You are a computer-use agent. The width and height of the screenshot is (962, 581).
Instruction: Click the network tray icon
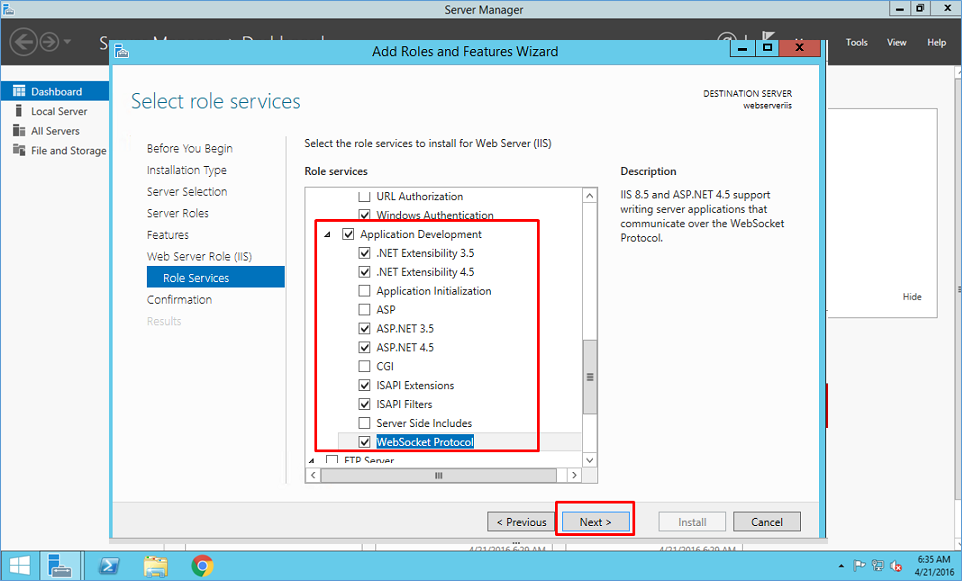(877, 566)
